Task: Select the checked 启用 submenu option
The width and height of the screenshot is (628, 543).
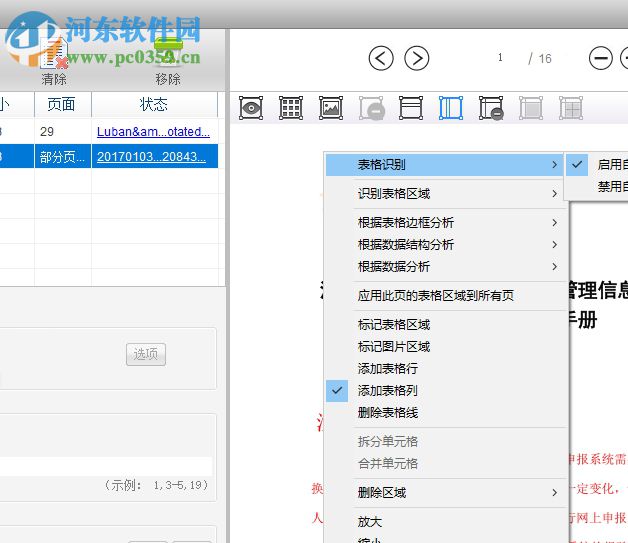Action: [x=597, y=165]
